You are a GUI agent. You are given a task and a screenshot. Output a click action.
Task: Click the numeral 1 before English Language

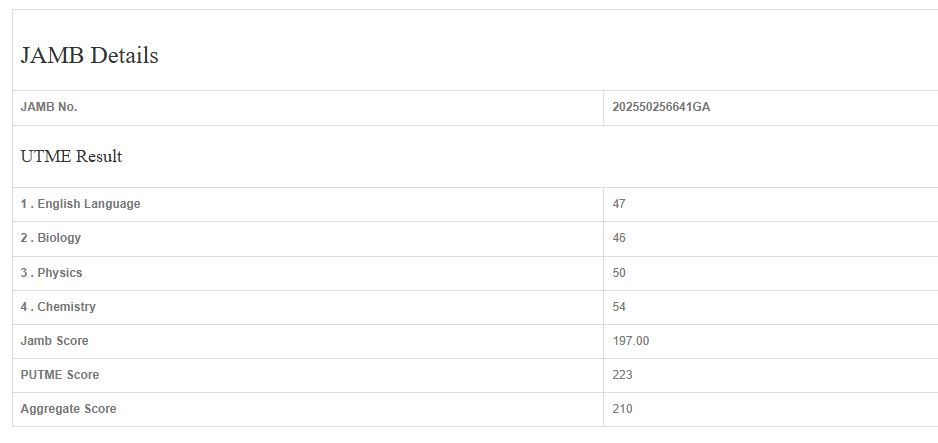tap(24, 204)
